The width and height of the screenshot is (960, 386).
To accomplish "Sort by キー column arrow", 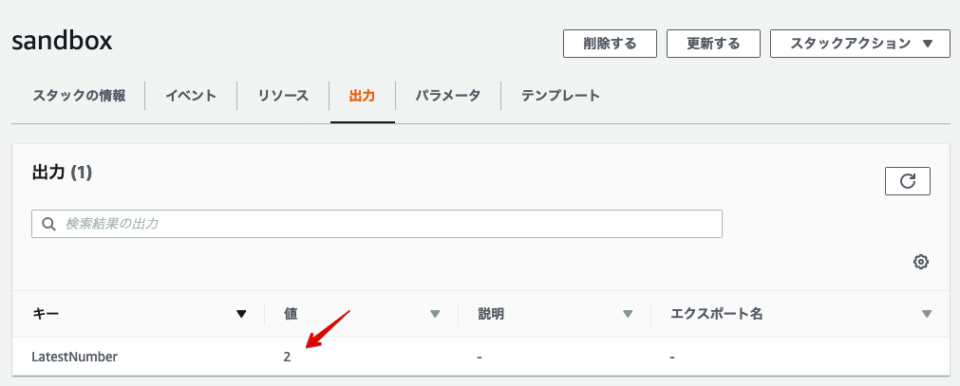I will [x=241, y=314].
